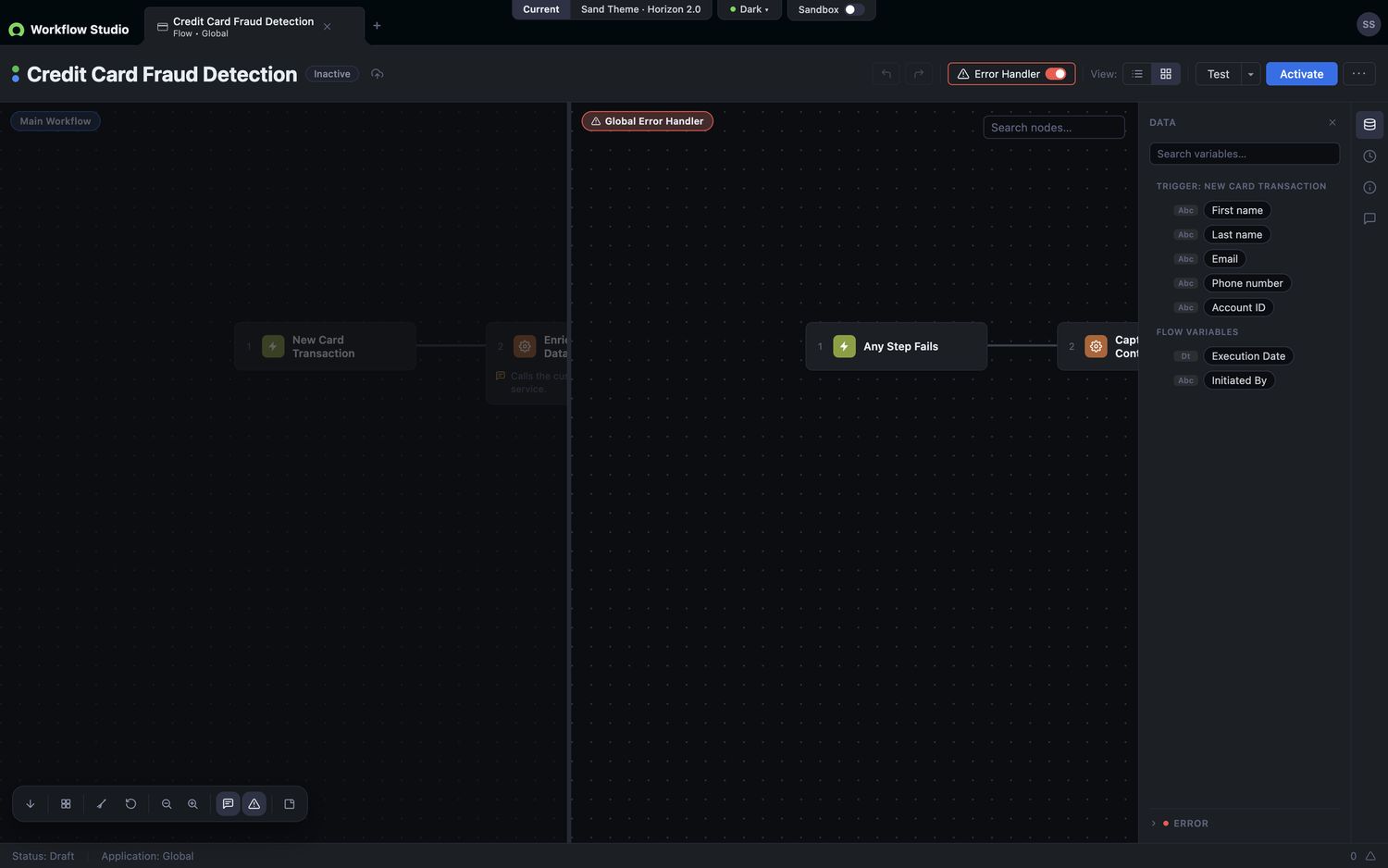Viewport: 1388px width, 868px height.
Task: Click the flow direction down-arrow icon
Action: (x=30, y=804)
